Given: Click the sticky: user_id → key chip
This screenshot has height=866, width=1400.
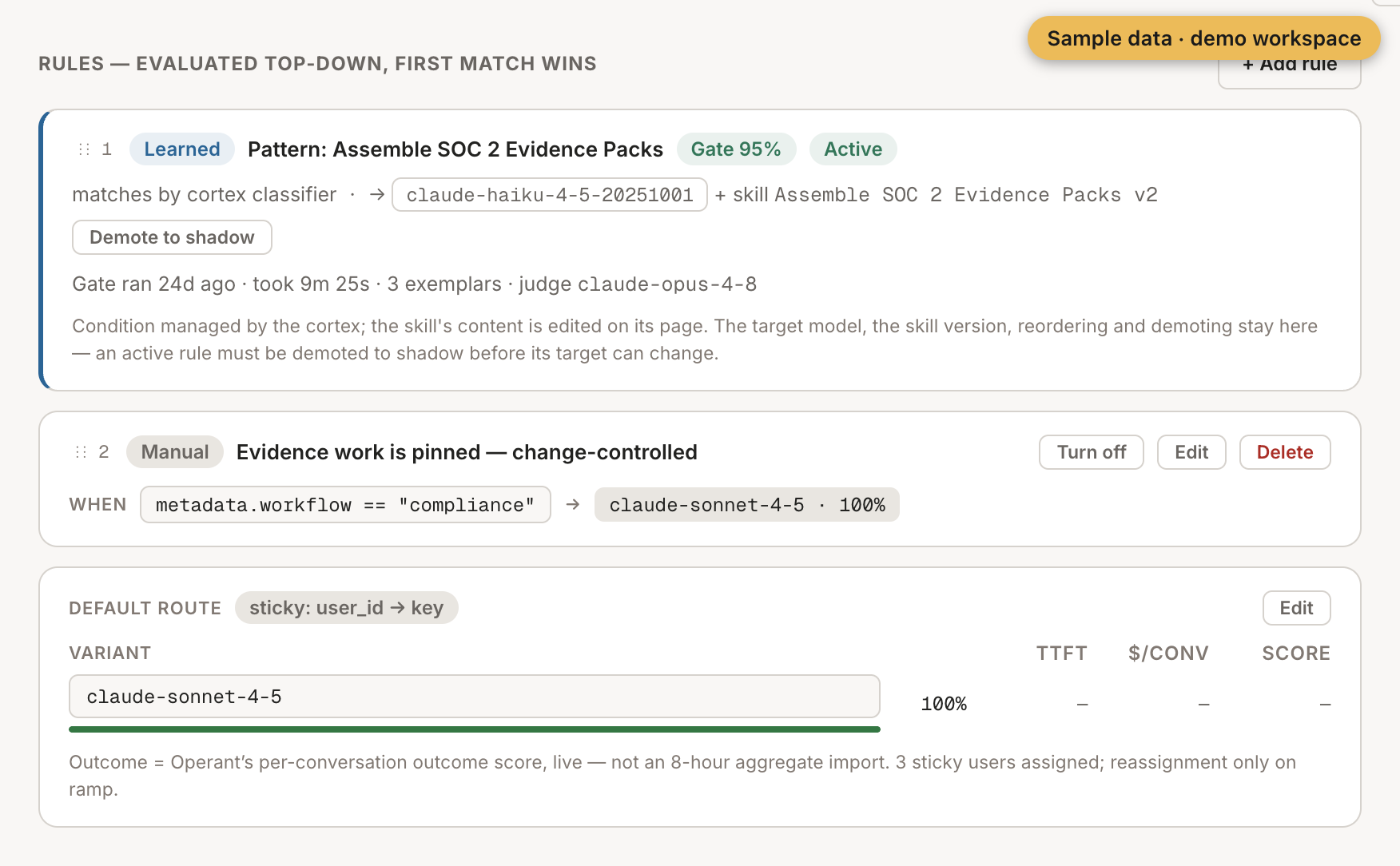Looking at the screenshot, I should (x=346, y=608).
